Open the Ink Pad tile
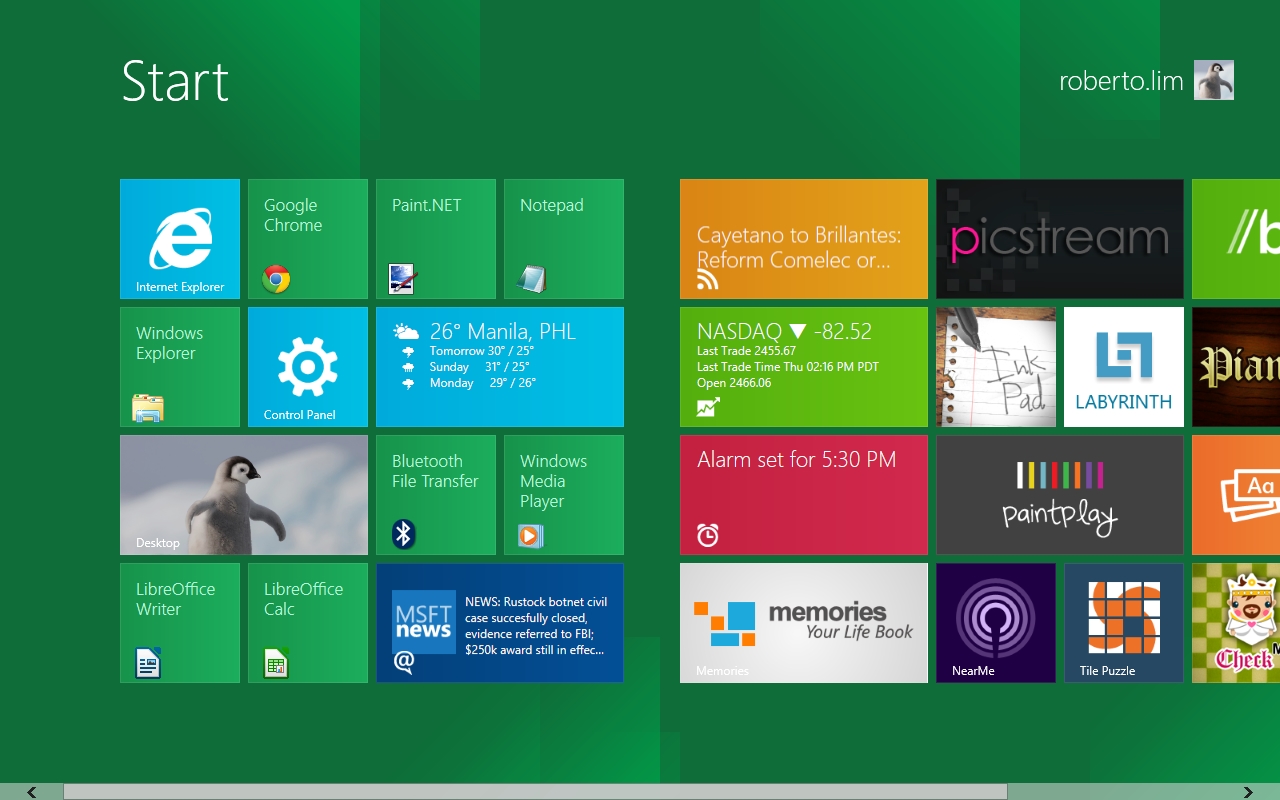Screen dimensions: 1280x800 996,367
